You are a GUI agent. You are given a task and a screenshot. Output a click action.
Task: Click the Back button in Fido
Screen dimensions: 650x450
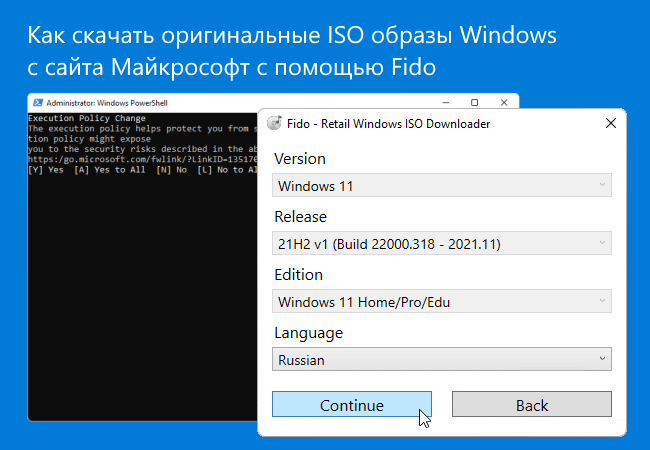click(x=531, y=404)
